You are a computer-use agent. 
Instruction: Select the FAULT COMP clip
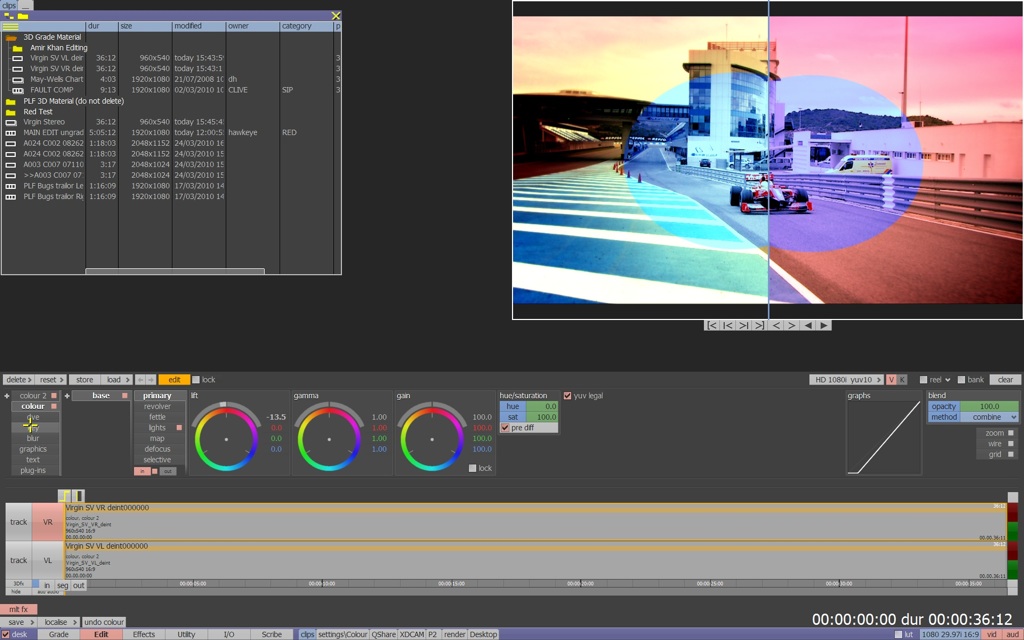tap(52, 90)
